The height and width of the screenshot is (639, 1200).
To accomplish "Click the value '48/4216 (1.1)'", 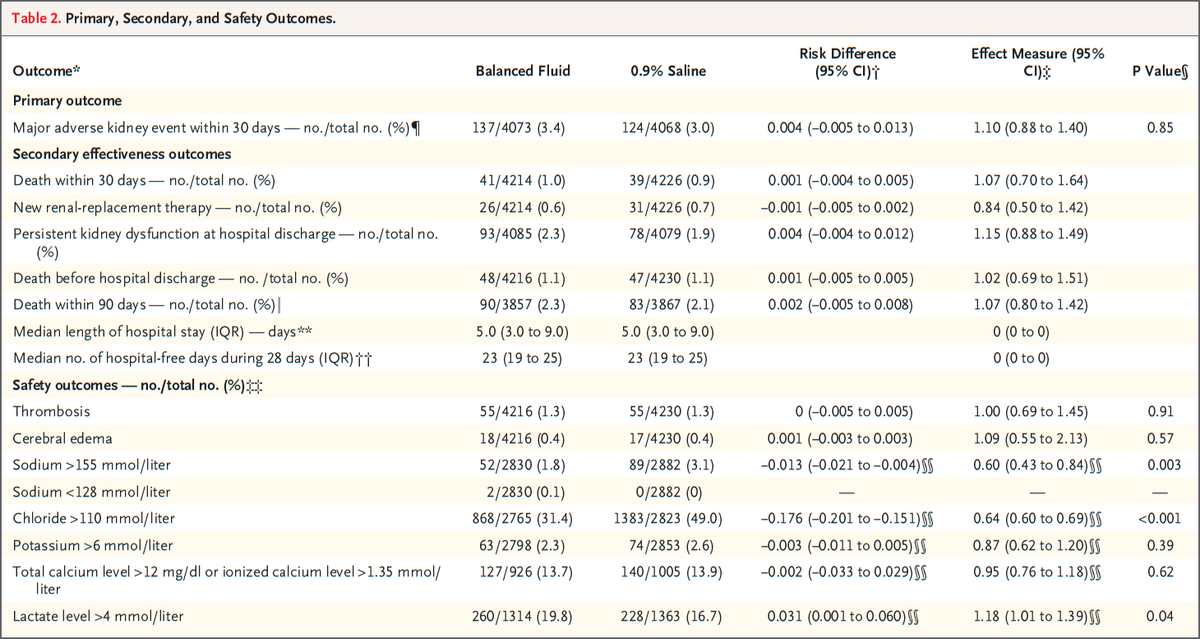I will point(520,277).
